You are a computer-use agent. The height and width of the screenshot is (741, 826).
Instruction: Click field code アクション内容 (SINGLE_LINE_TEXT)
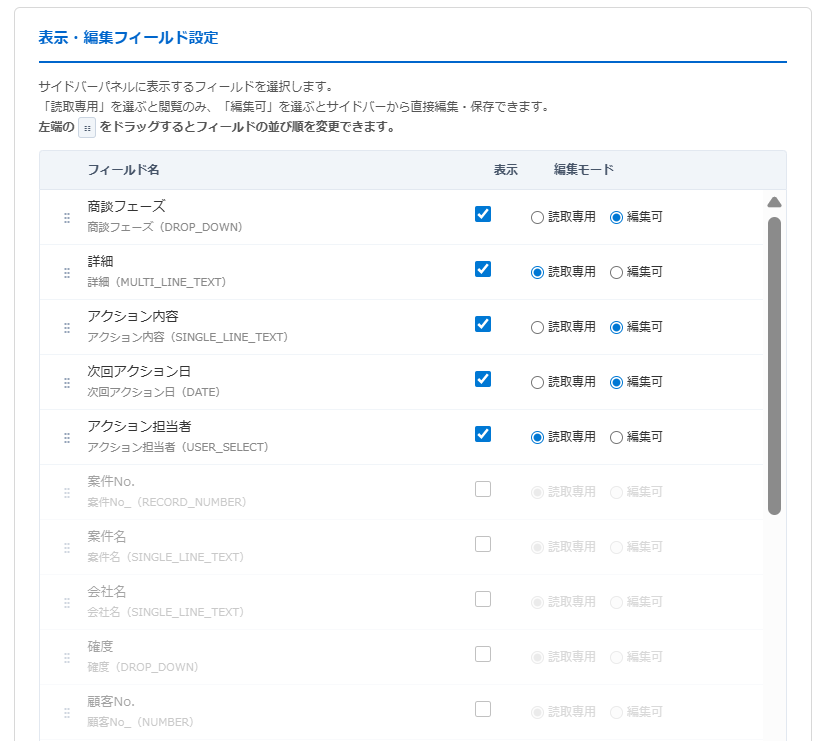(188, 337)
